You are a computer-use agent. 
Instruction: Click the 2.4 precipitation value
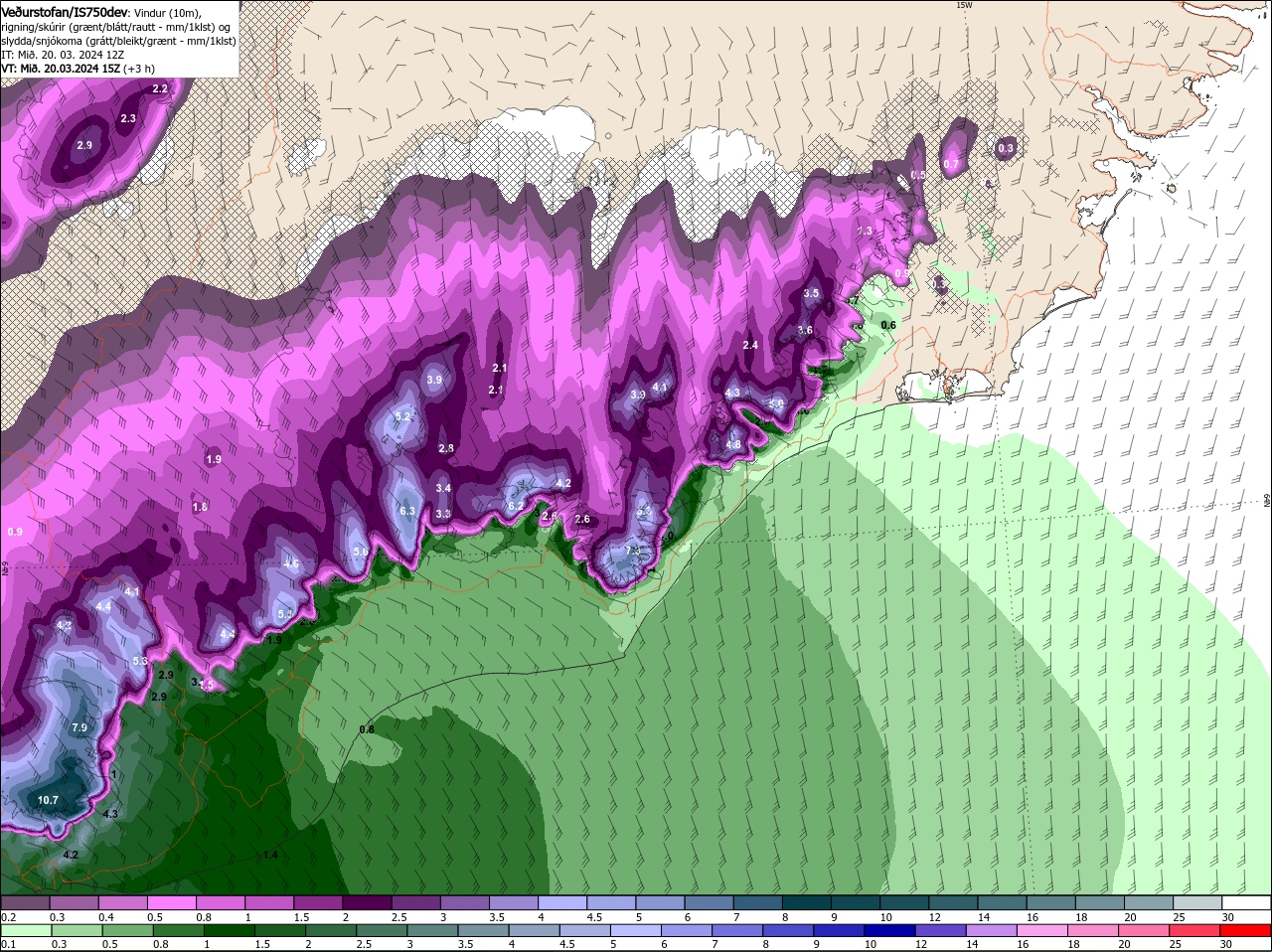point(751,345)
